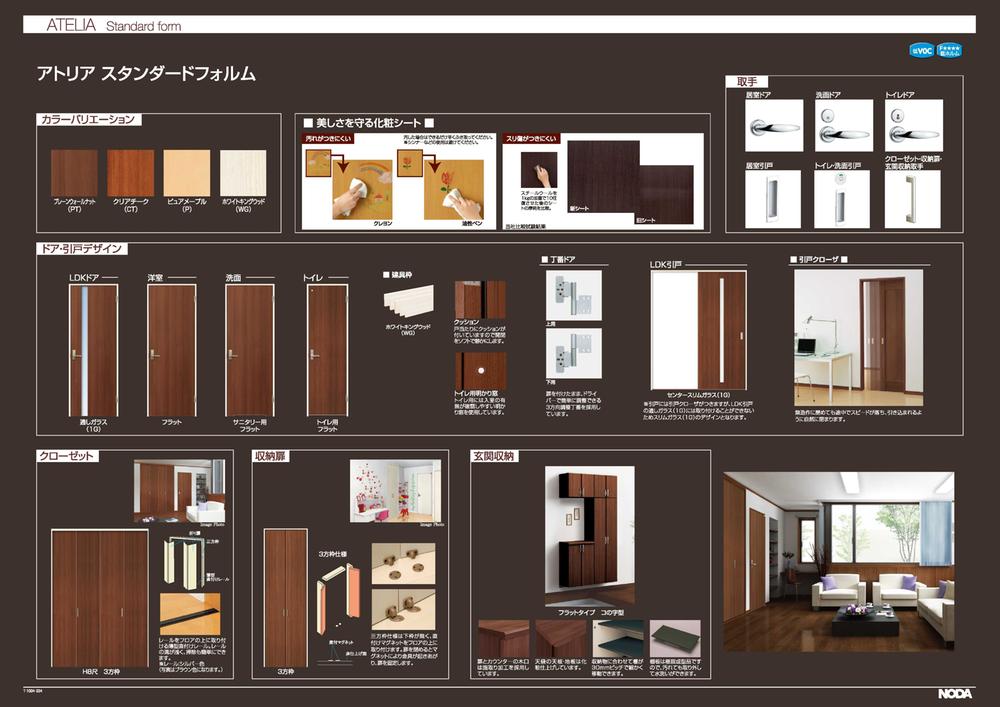Image resolution: width=1000 pixels, height=707 pixels.
Task: Open the 引戸クローザ room photo
Action: click(x=858, y=337)
